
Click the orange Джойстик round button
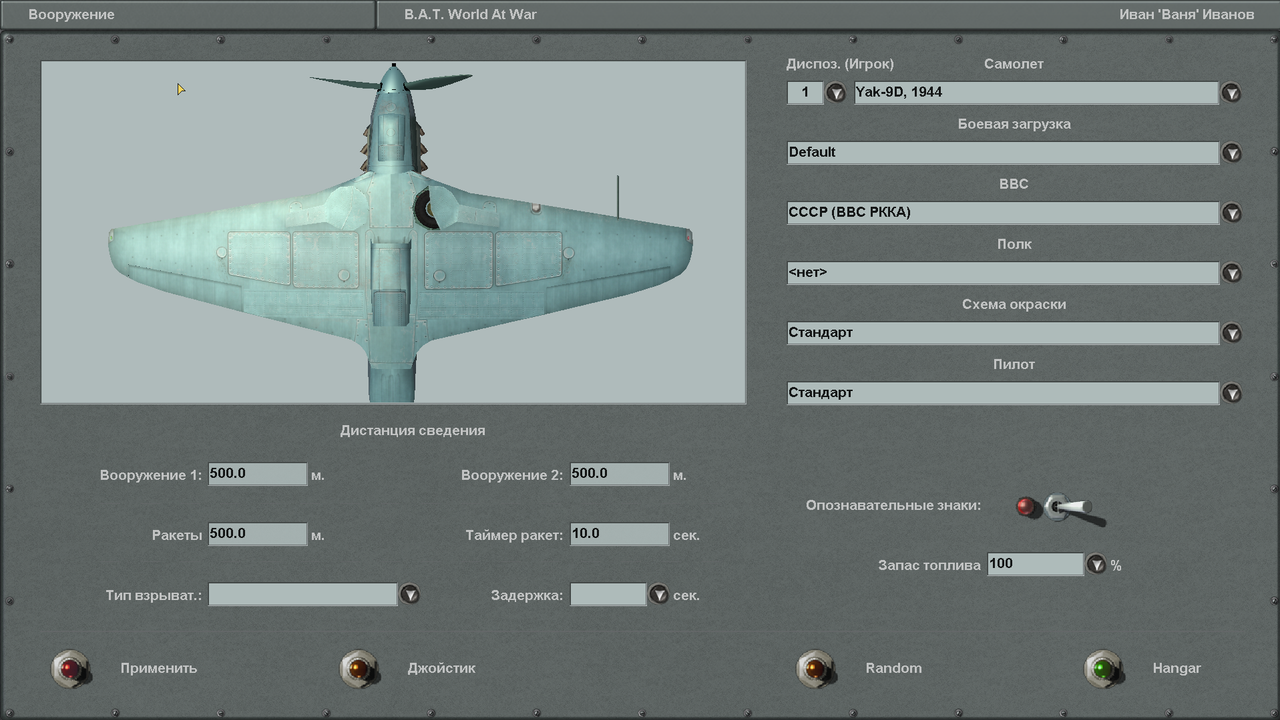pos(358,668)
